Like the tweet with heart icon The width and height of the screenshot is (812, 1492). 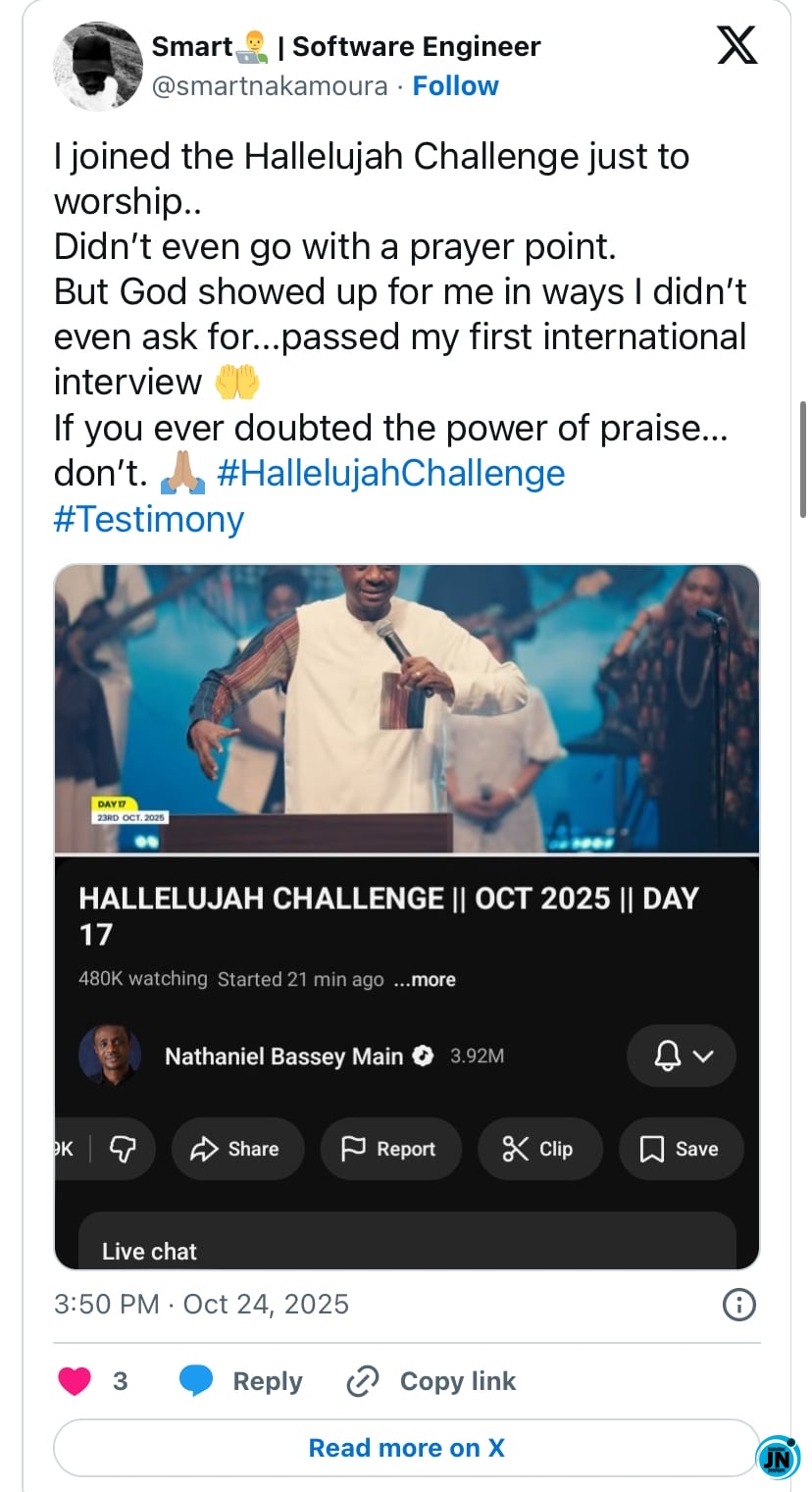pyautogui.click(x=75, y=1381)
